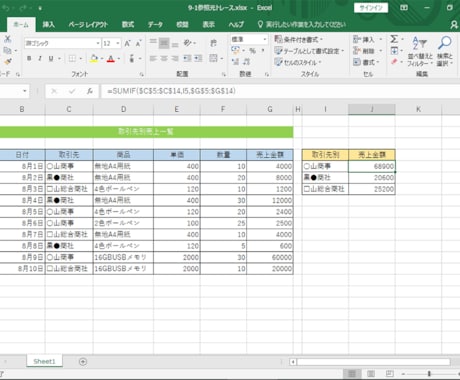Click the formula bar cancel X icon

[54, 91]
